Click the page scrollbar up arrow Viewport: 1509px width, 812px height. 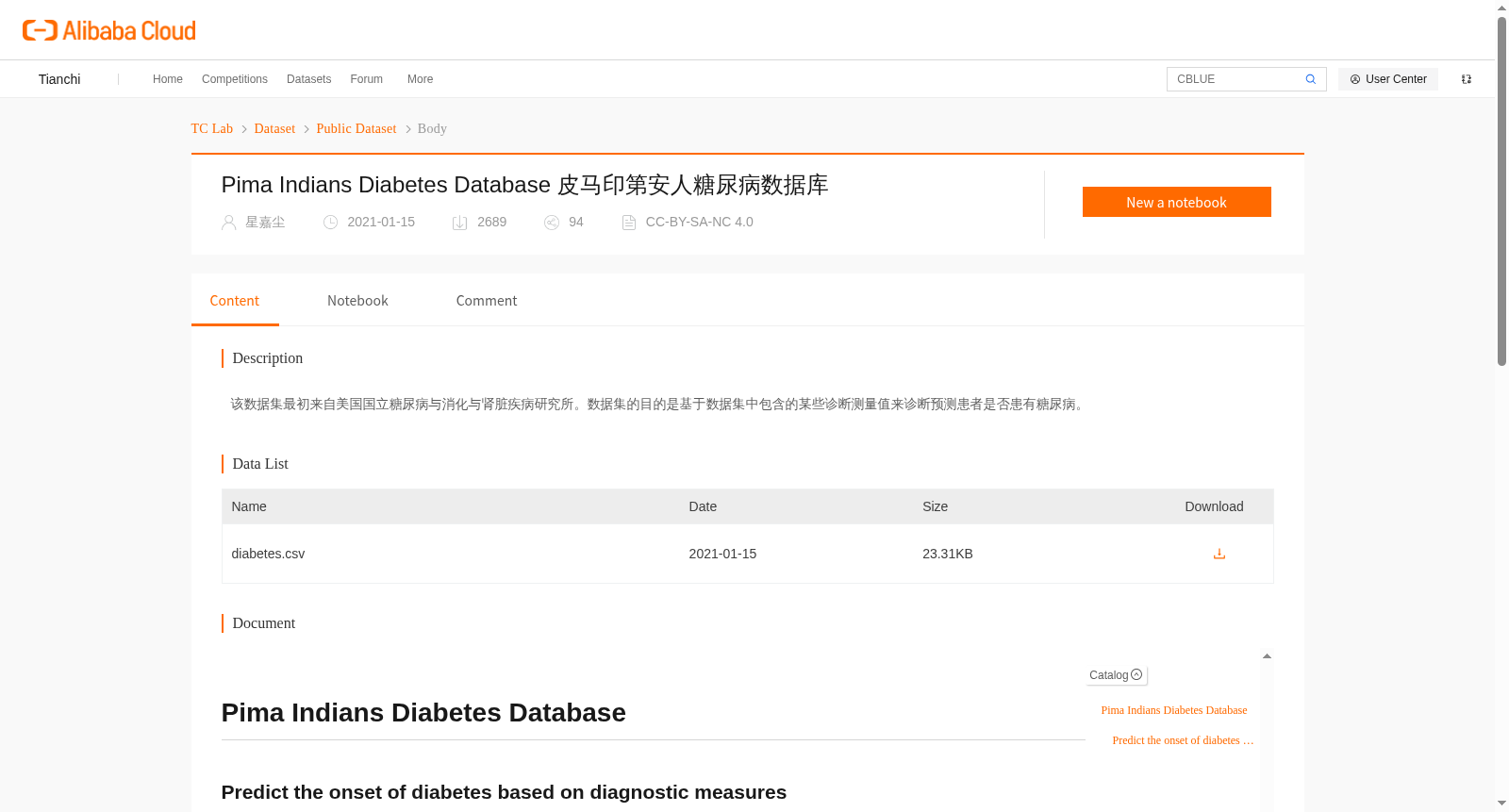coord(1501,8)
